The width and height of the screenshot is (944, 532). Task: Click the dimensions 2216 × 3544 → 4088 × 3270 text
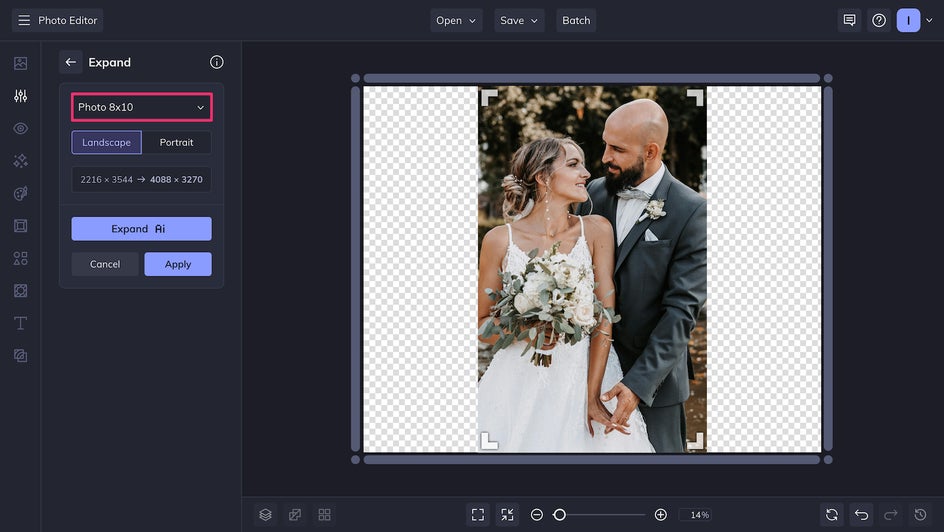click(141, 179)
